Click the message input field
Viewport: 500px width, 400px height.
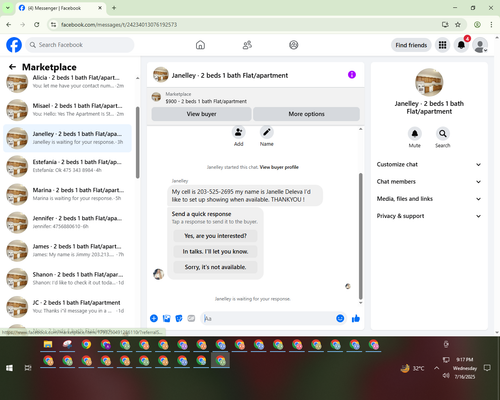268,318
